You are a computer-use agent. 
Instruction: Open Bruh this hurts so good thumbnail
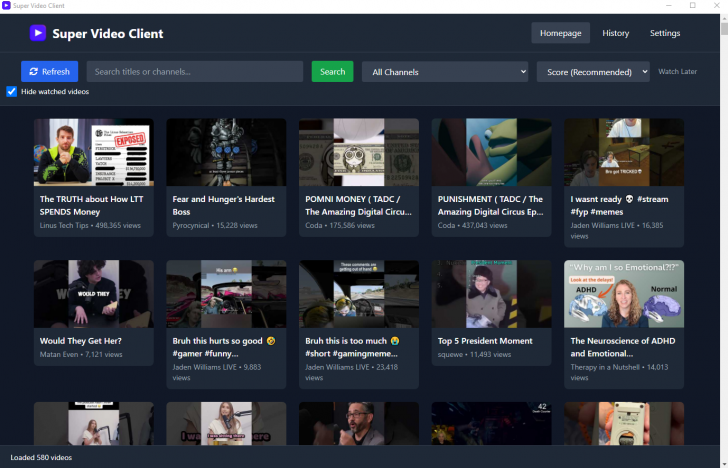(226, 294)
